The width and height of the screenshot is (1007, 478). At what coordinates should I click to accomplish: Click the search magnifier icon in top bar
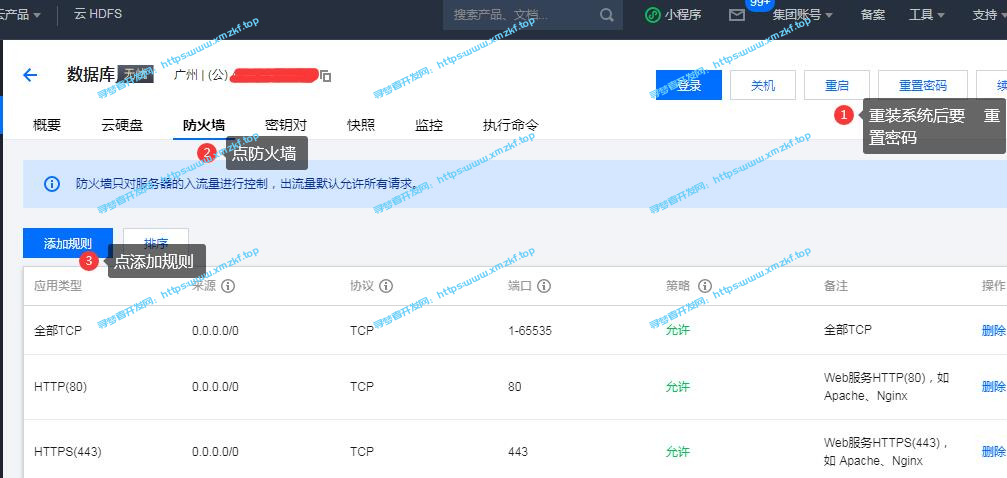(607, 15)
